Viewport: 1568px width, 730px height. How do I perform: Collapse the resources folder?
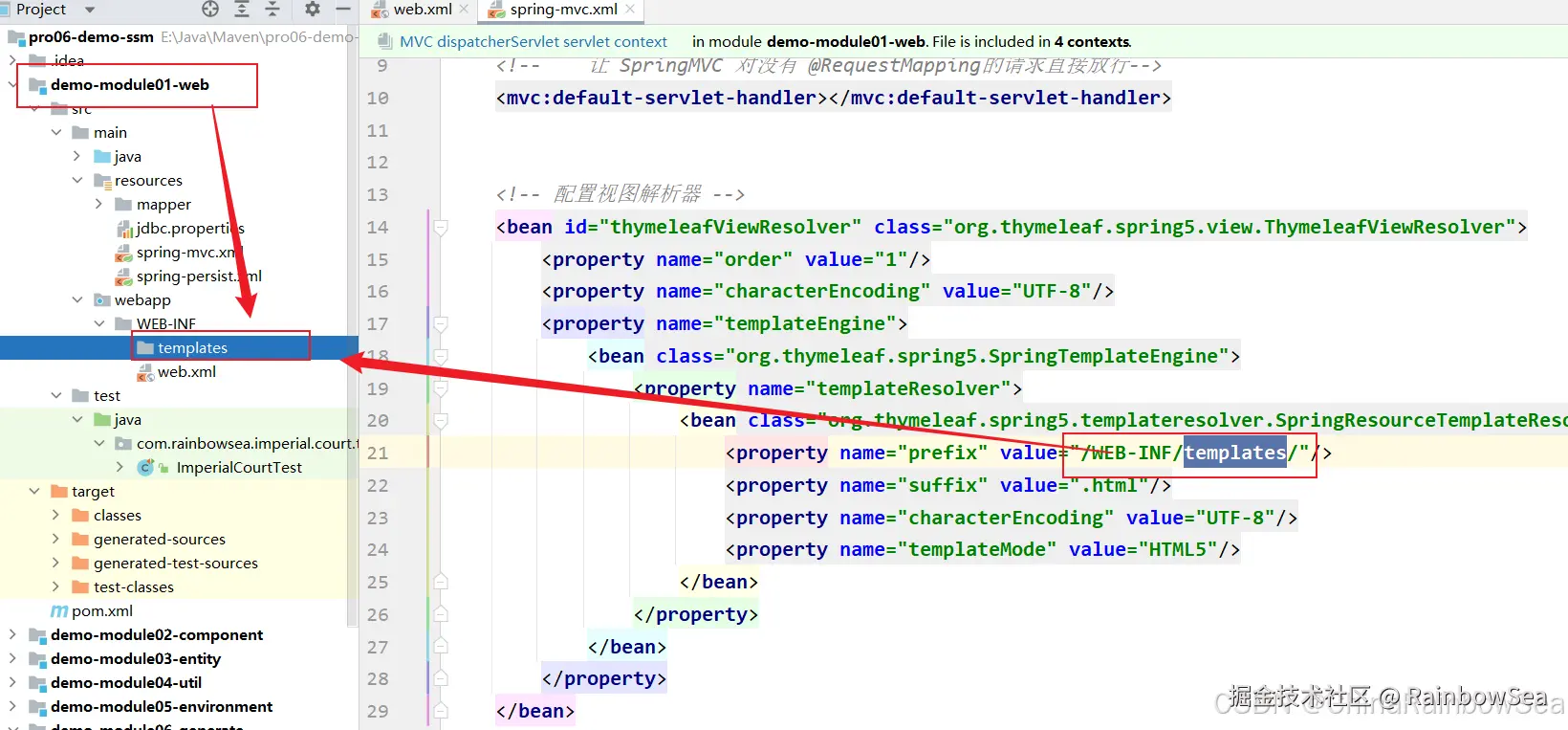coord(77,181)
